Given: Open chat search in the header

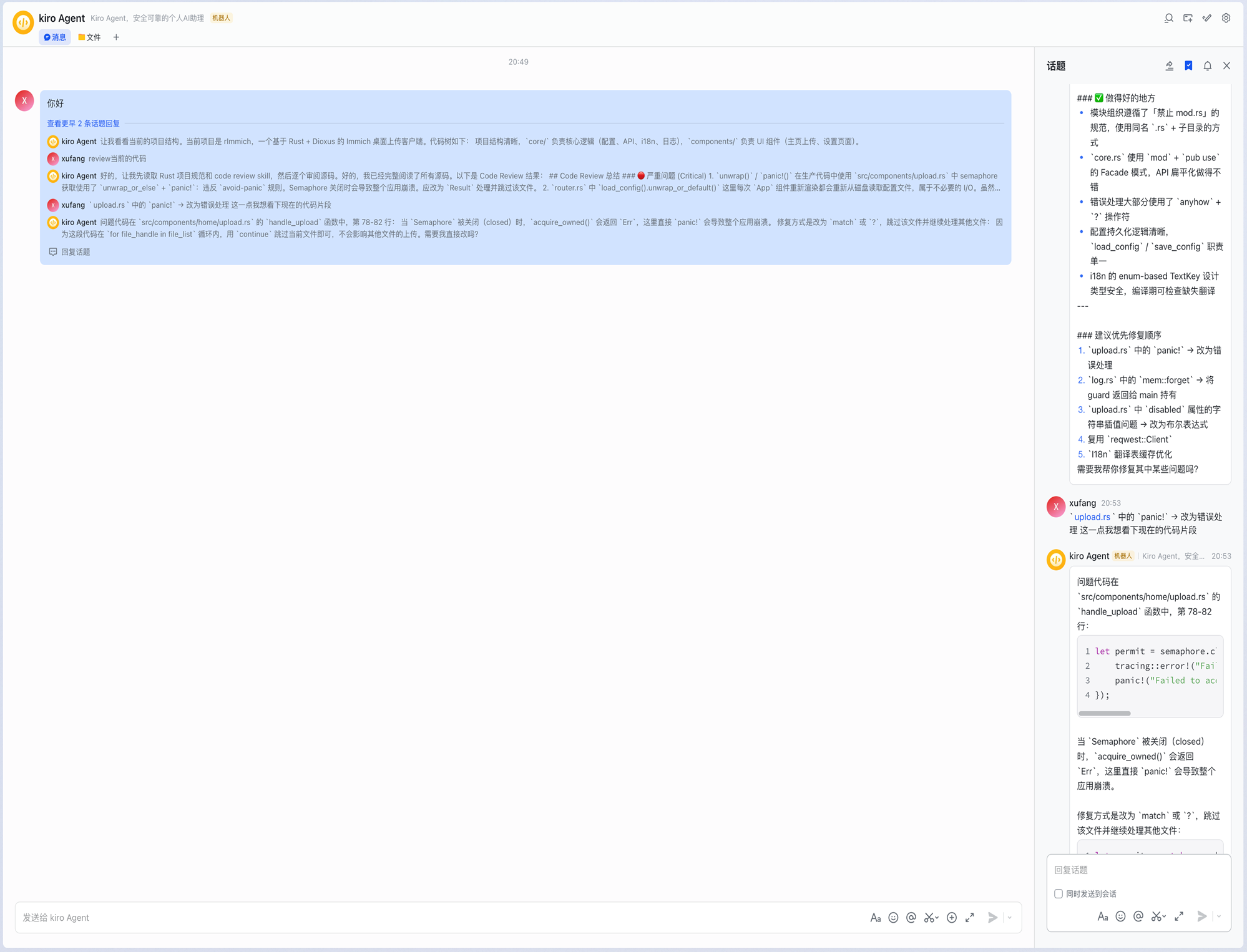Looking at the screenshot, I should (x=1168, y=18).
